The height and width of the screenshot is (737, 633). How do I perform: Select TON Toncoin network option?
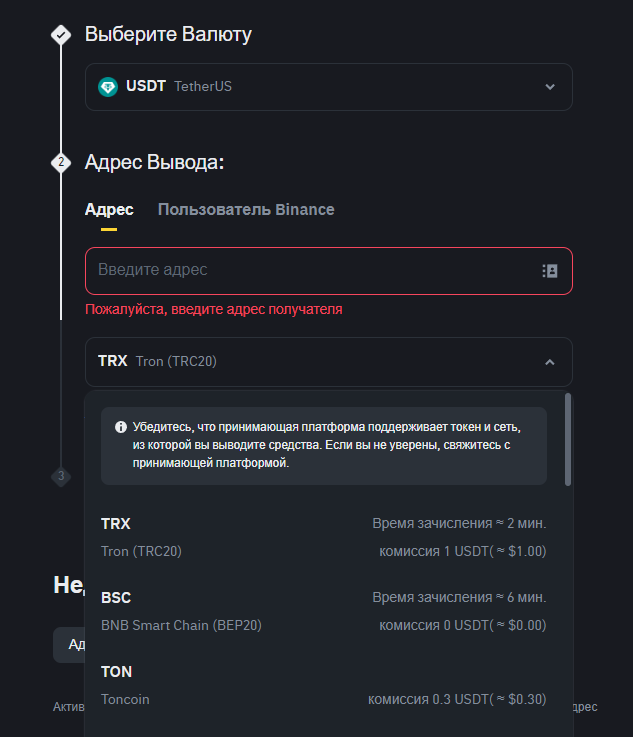click(323, 685)
